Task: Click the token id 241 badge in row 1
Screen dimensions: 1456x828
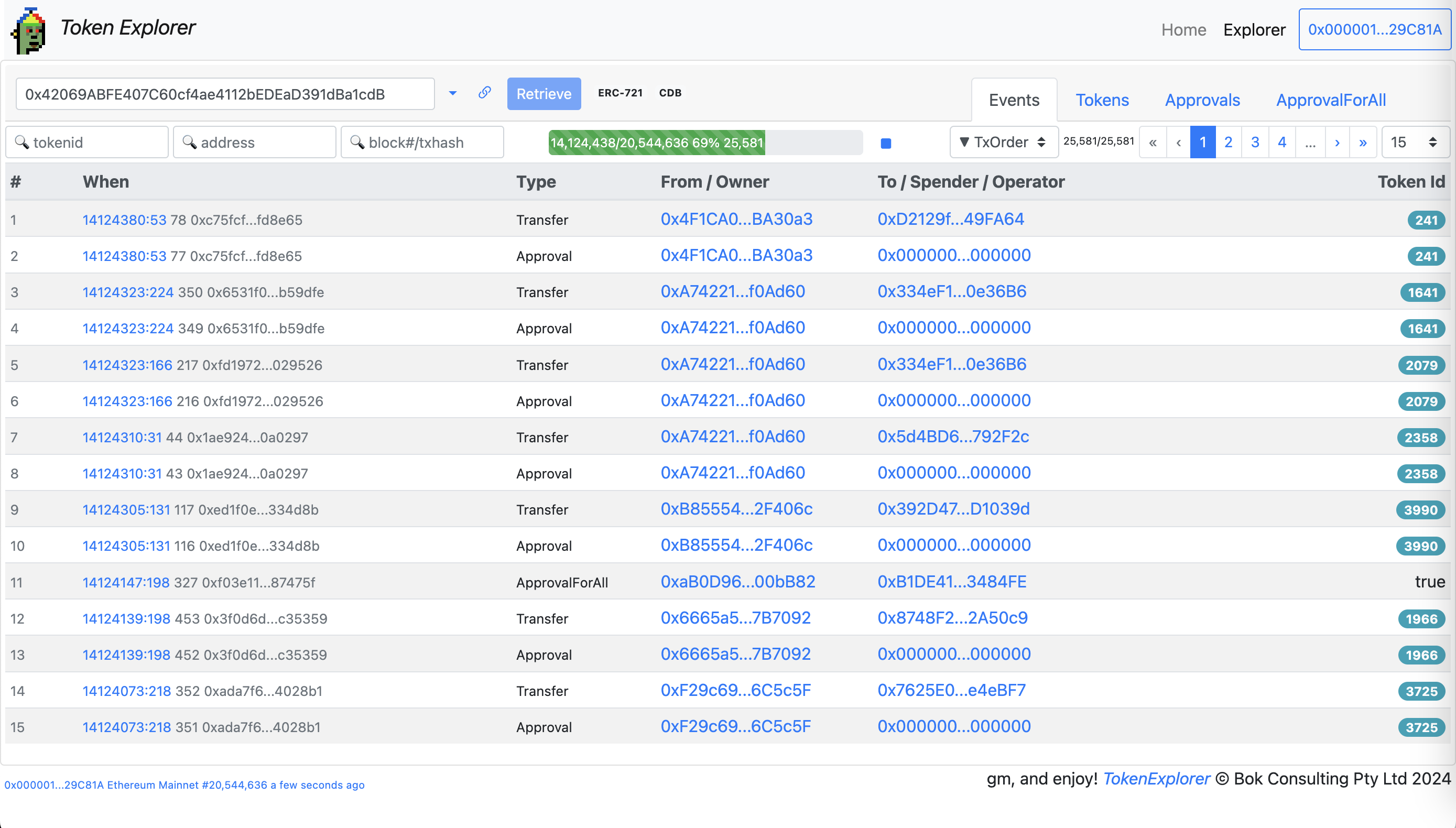Action: (1426, 220)
